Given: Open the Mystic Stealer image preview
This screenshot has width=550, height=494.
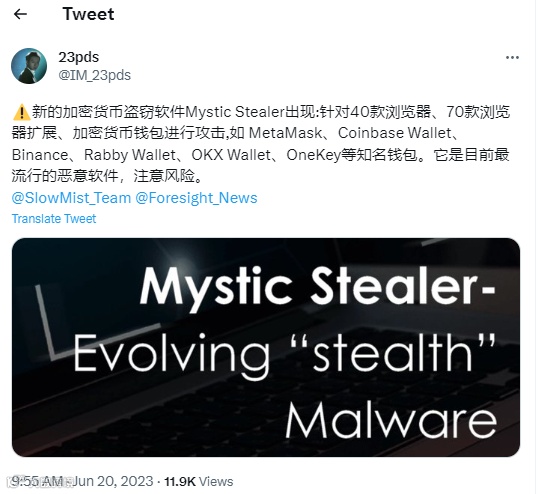Looking at the screenshot, I should (266, 347).
